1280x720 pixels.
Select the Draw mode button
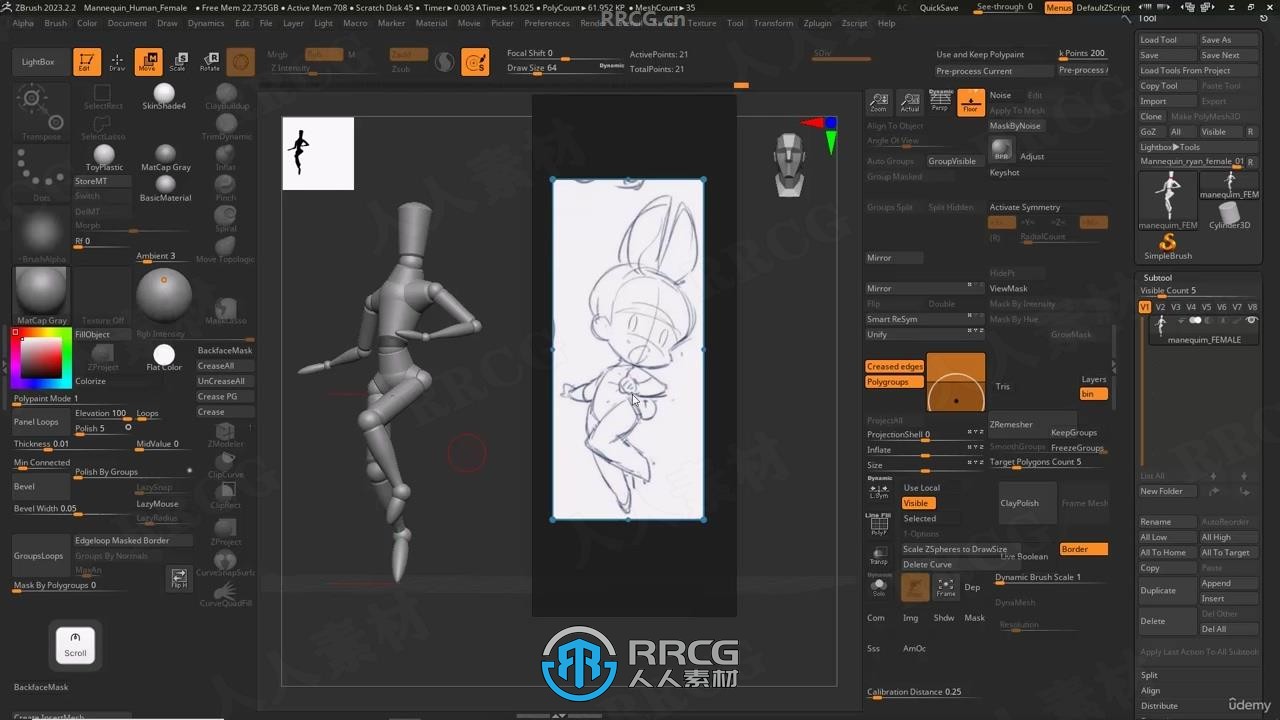(x=117, y=62)
